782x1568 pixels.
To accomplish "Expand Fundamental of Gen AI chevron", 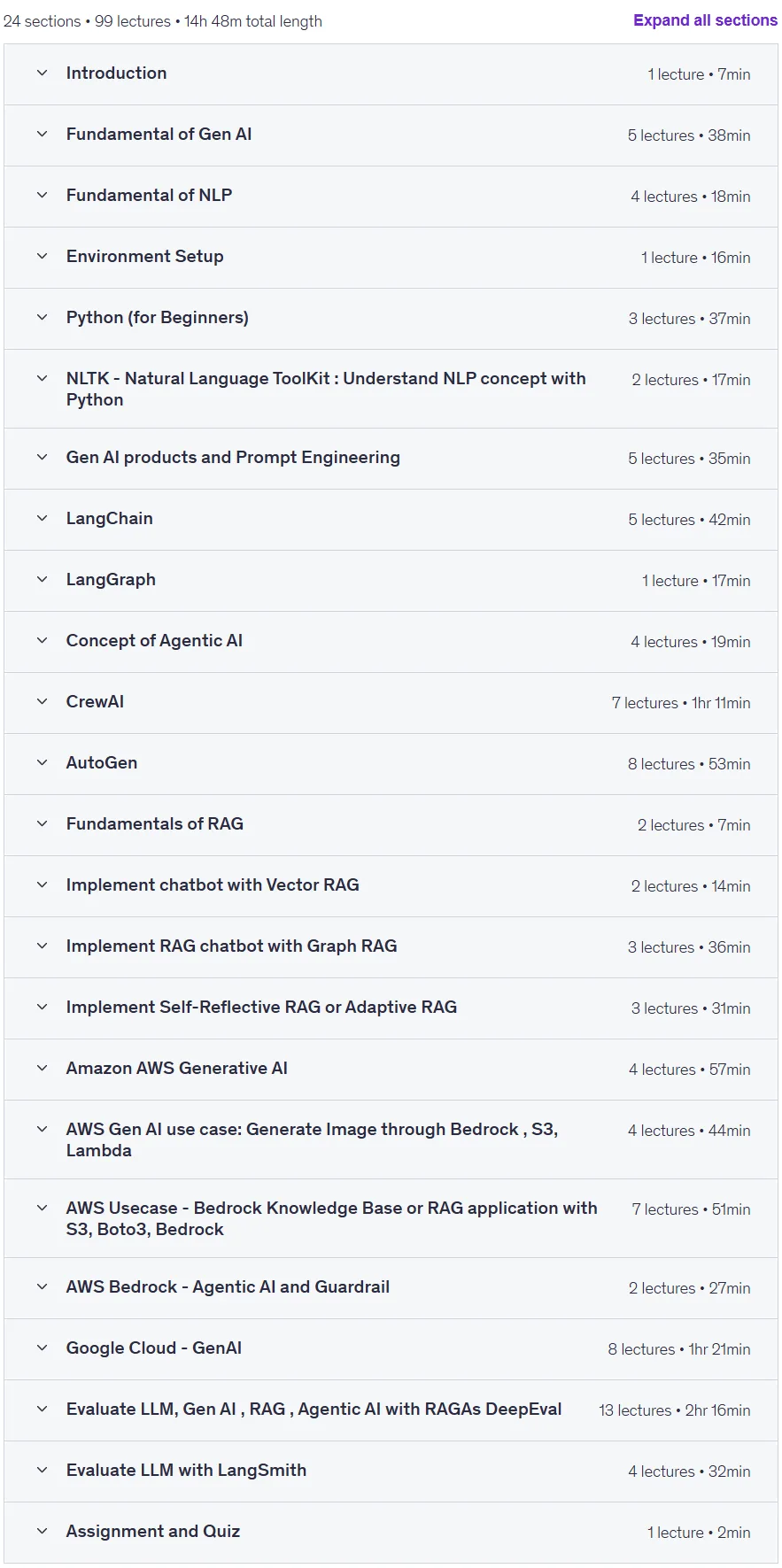I will click(42, 135).
